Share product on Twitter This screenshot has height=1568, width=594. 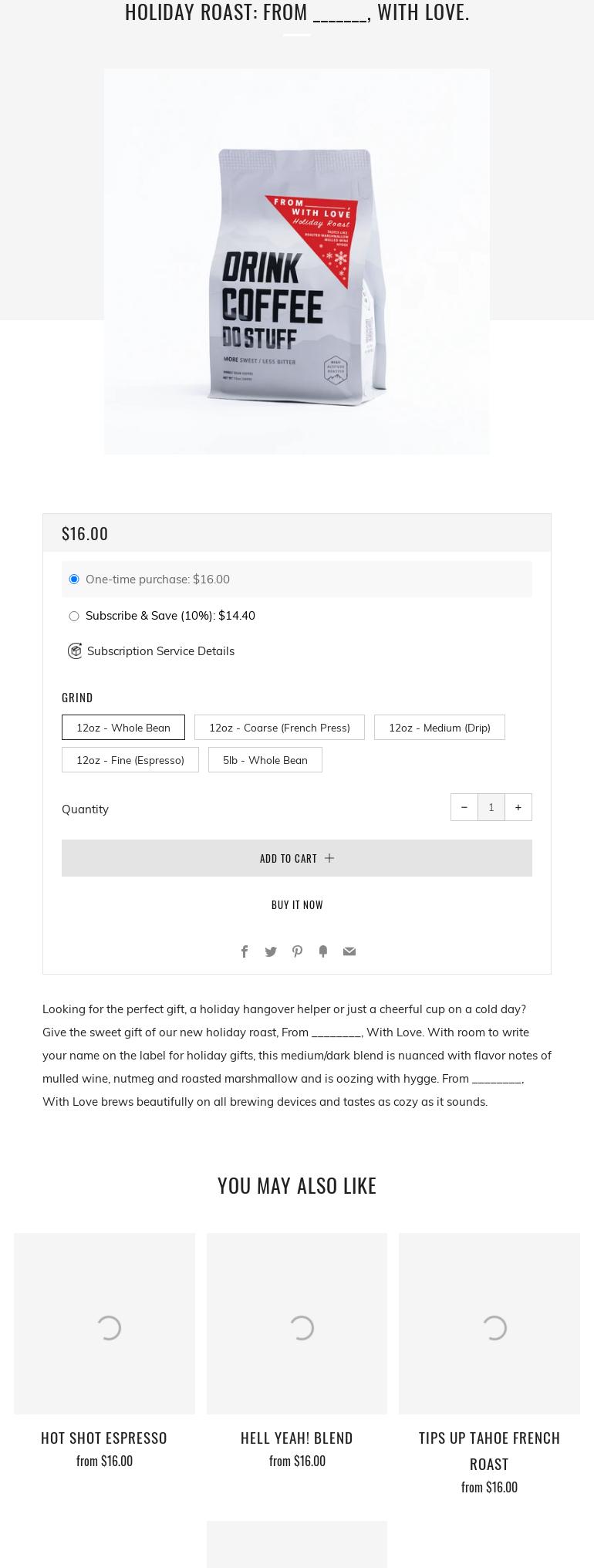point(271,951)
